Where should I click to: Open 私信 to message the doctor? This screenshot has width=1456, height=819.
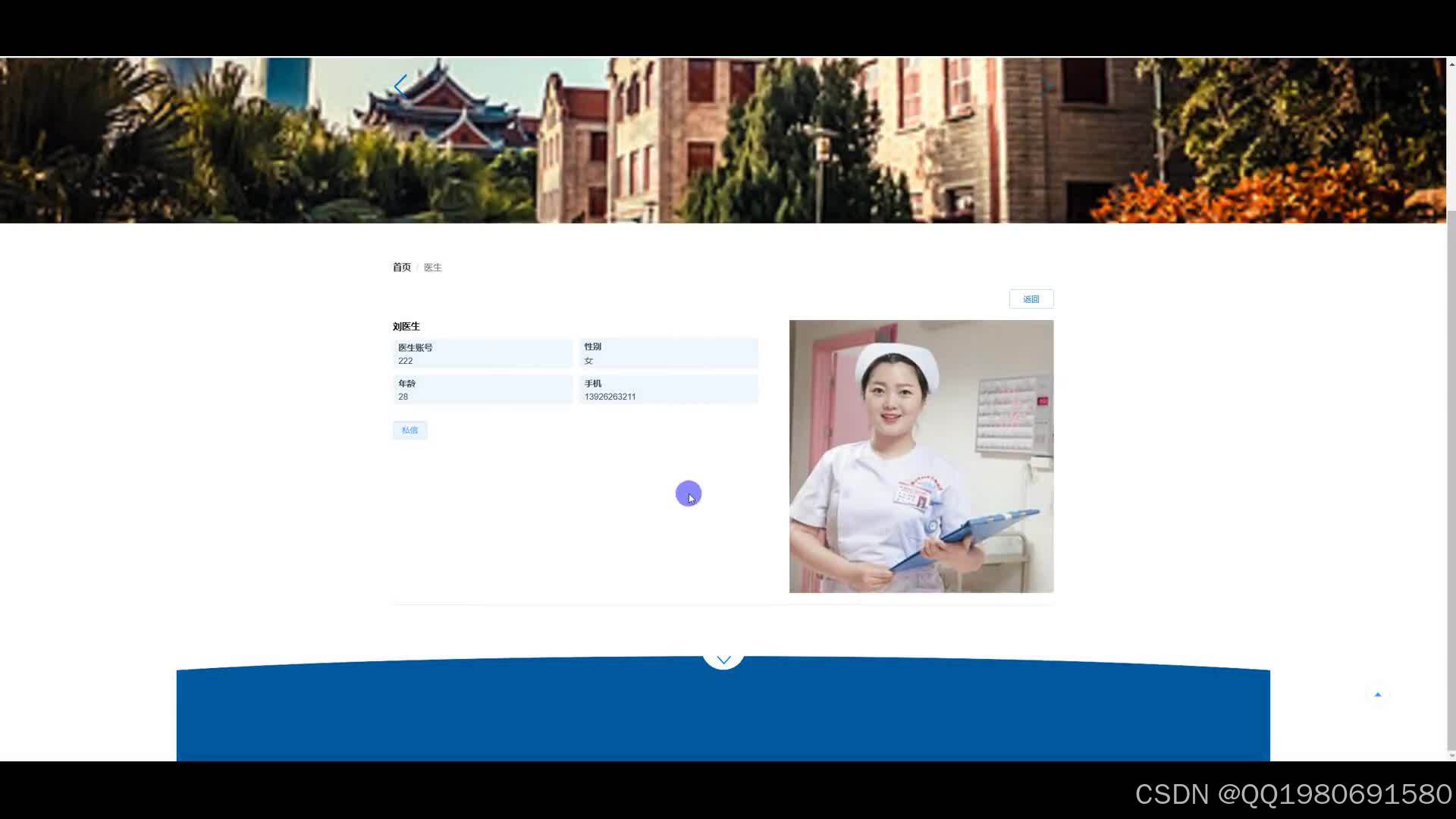[409, 430]
